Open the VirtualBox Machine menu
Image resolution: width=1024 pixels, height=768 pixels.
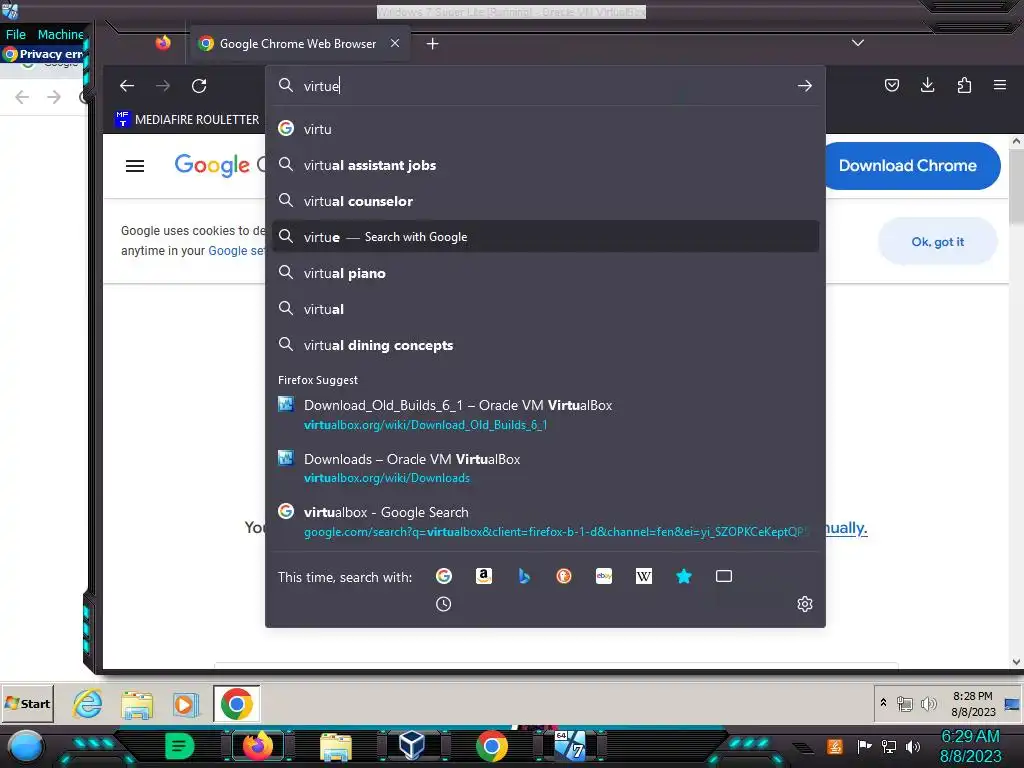pyautogui.click(x=61, y=35)
